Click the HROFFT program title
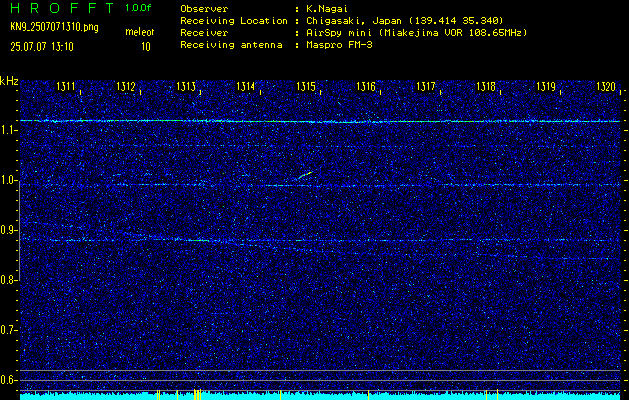Viewport: 629px width, 400px height. [x=62, y=8]
